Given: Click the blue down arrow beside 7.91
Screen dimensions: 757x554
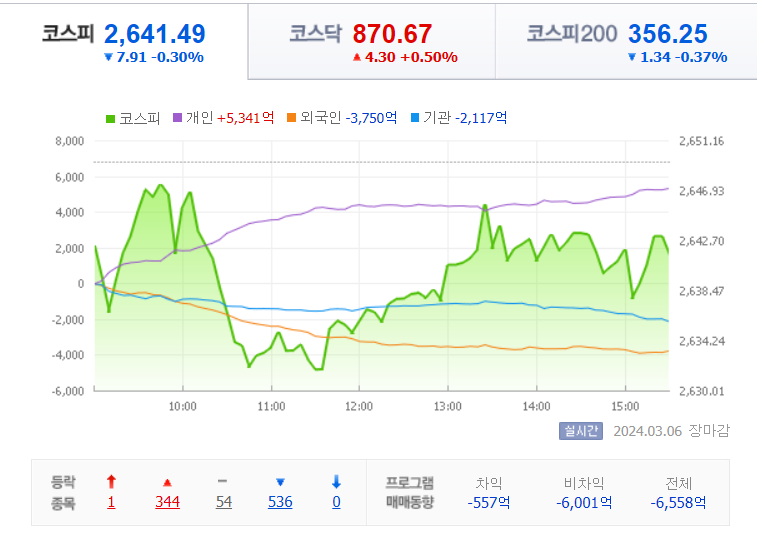Looking at the screenshot, I should (109, 57).
